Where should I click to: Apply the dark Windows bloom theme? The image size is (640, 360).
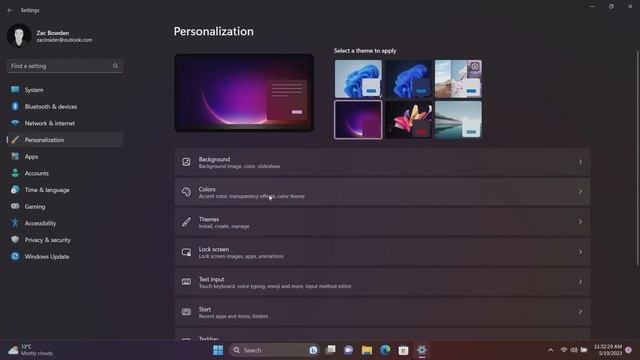click(408, 79)
